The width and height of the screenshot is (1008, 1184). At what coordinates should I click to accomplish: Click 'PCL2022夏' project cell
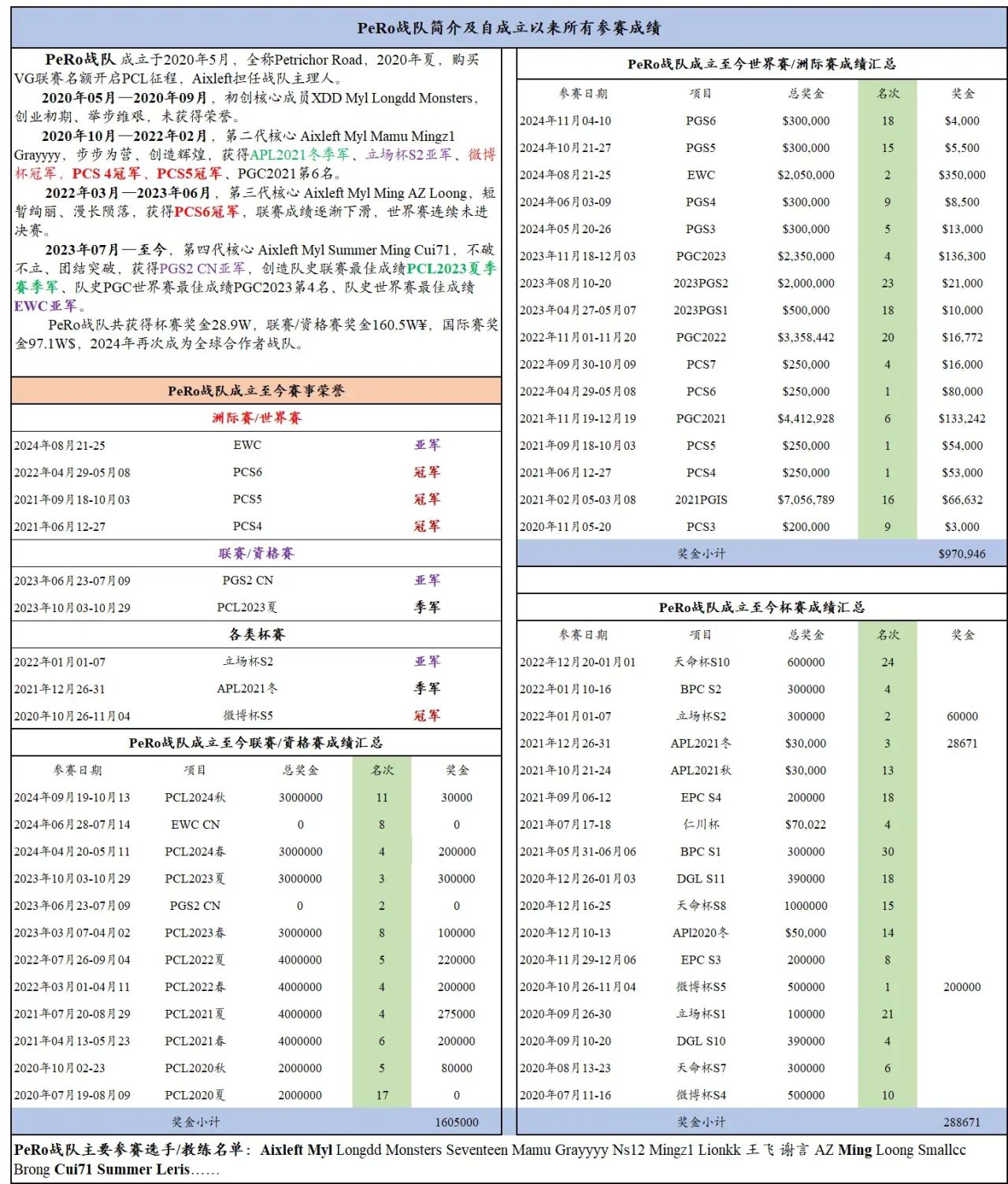[x=195, y=959]
